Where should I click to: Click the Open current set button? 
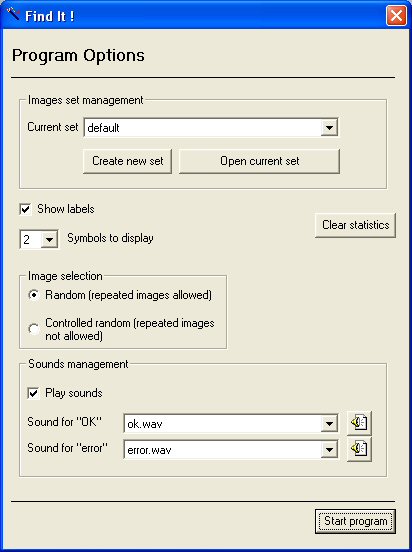(260, 161)
